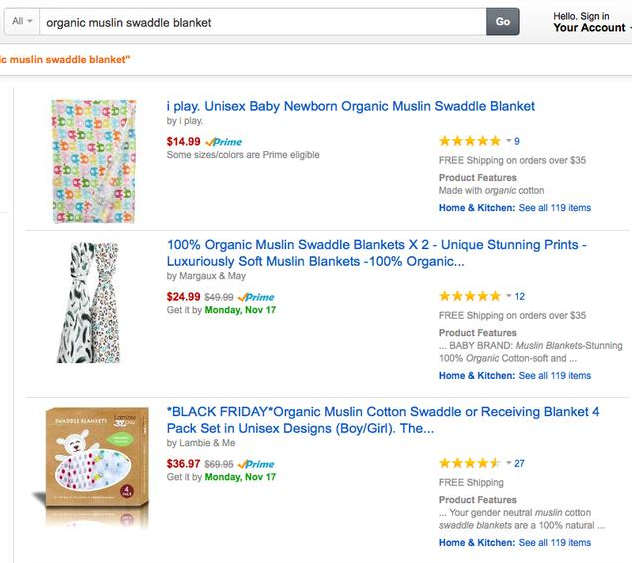Expand the rating breakdown arrow beside 27 reviews
Screen dimensions: 632x563
point(508,463)
